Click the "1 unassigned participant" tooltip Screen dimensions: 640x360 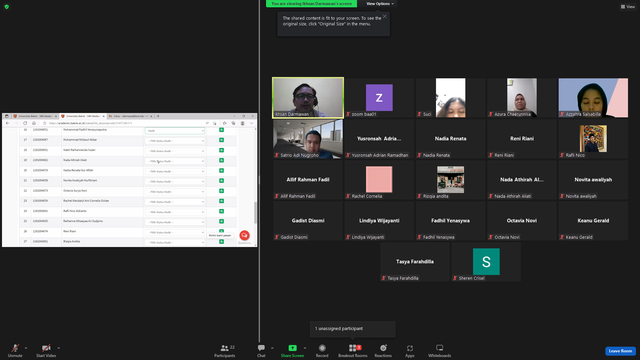tap(353, 329)
